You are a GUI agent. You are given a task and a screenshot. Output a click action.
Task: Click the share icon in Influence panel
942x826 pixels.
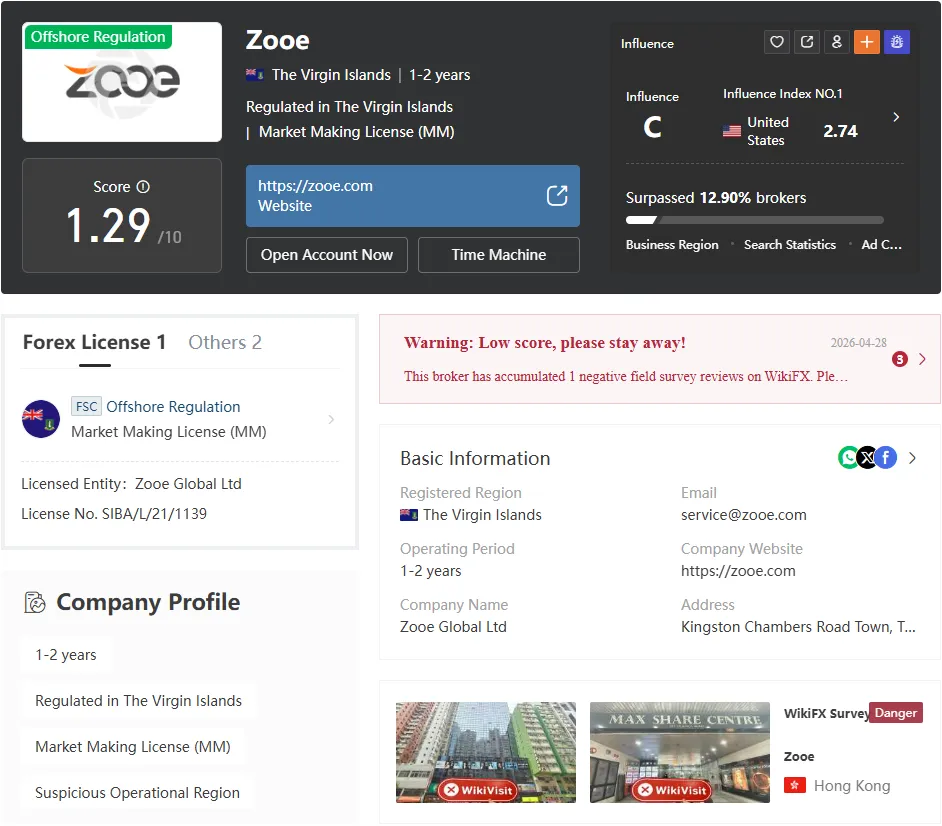(807, 42)
